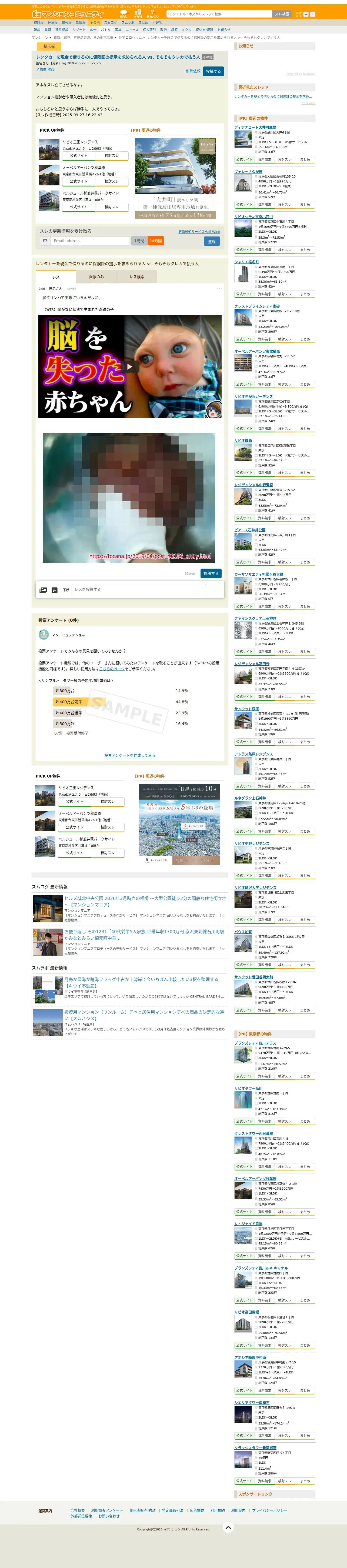The width and height of the screenshot is (347, 1568).
Task: Open ディアナコート大井町翠景 sidebar link
Action: [255, 128]
